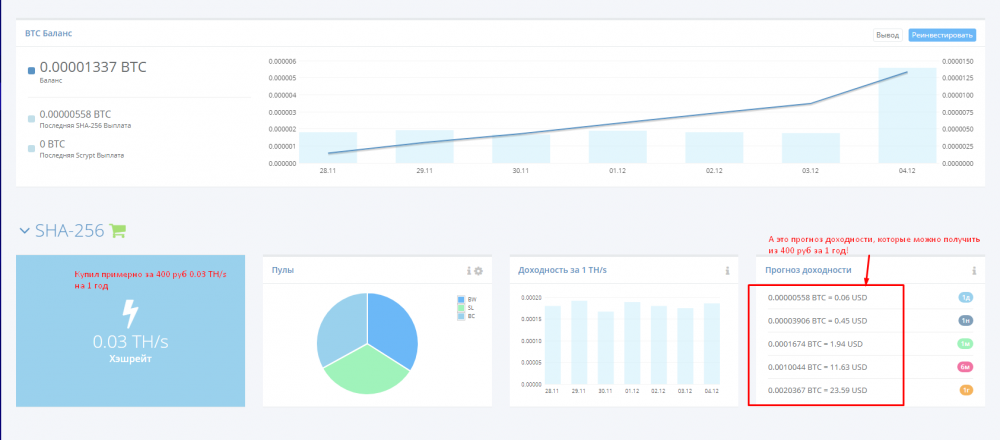Image resolution: width=1000 pixels, height=440 pixels.
Task: Click the shopping cart icon next to SHA-256
Action: (x=118, y=231)
